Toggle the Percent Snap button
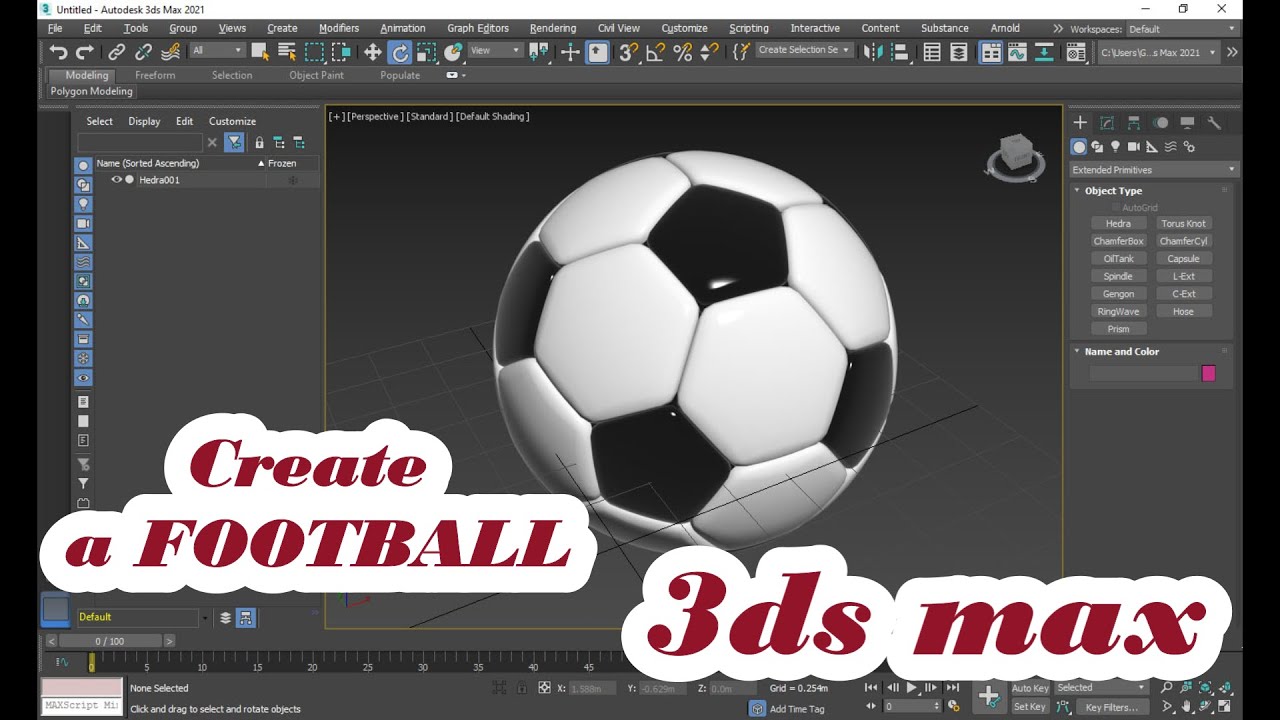The width and height of the screenshot is (1280, 720). click(683, 52)
